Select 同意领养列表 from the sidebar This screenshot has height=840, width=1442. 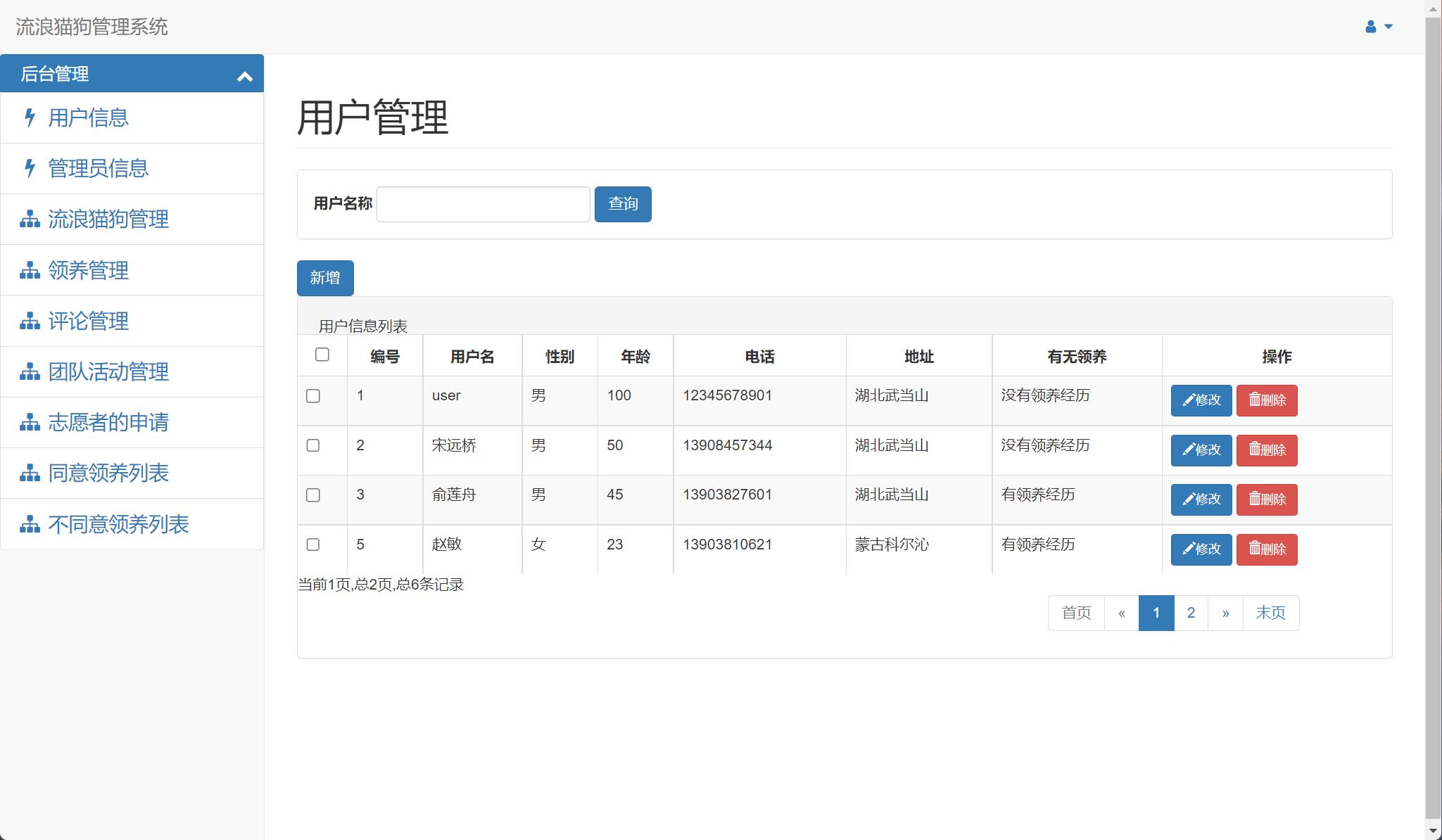(x=108, y=473)
